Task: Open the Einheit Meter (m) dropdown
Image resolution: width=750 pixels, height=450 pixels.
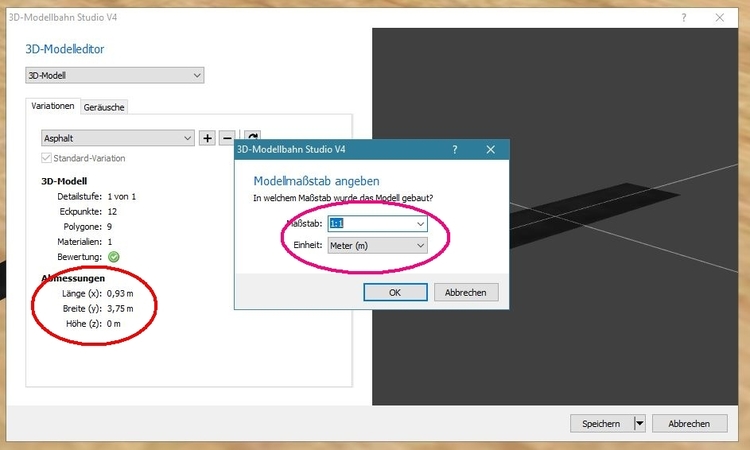Action: [x=377, y=245]
